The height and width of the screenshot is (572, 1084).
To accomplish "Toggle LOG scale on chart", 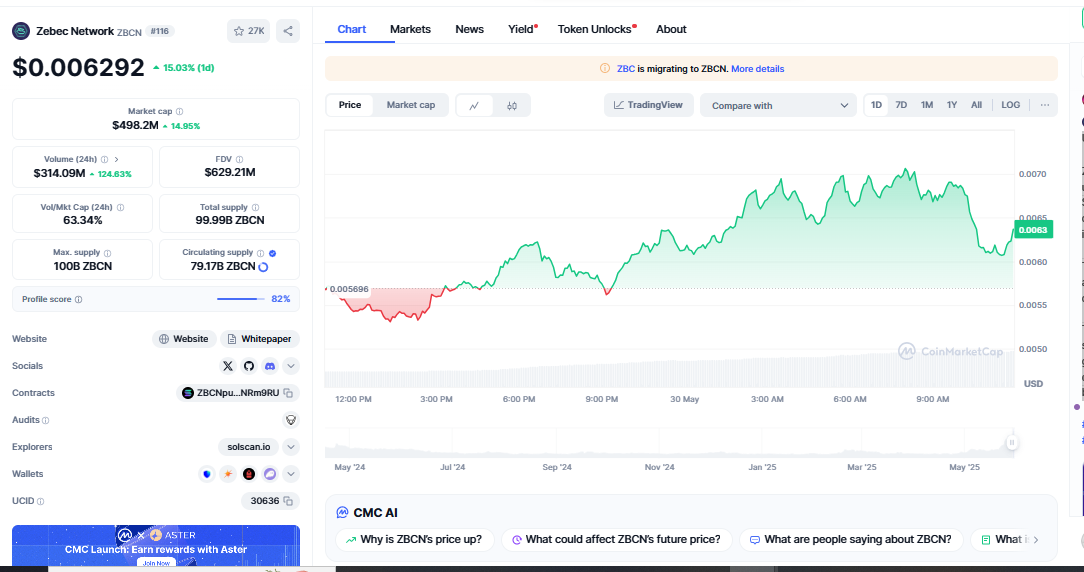I will tap(1011, 105).
